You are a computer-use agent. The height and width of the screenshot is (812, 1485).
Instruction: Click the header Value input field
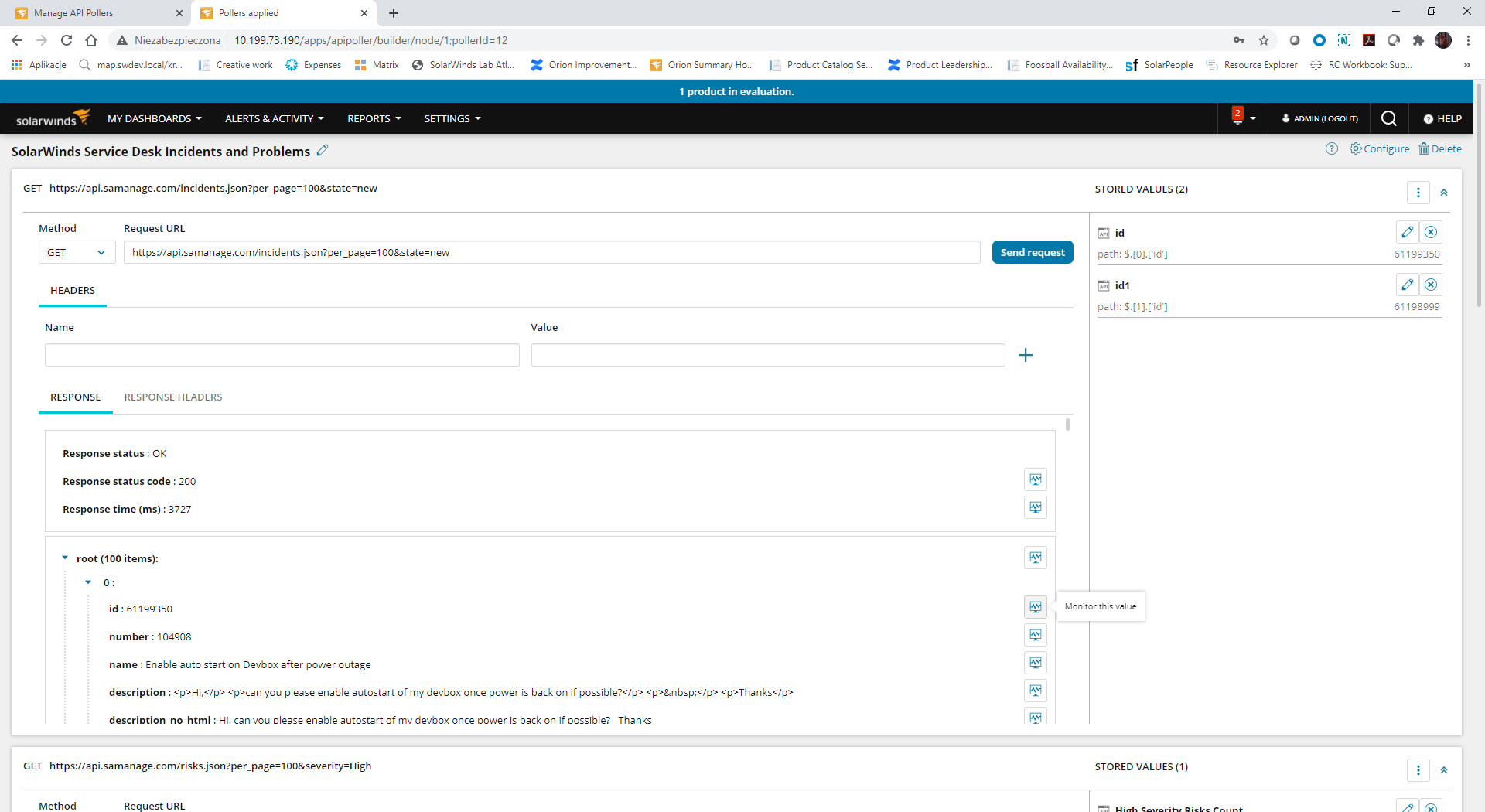[x=768, y=355]
